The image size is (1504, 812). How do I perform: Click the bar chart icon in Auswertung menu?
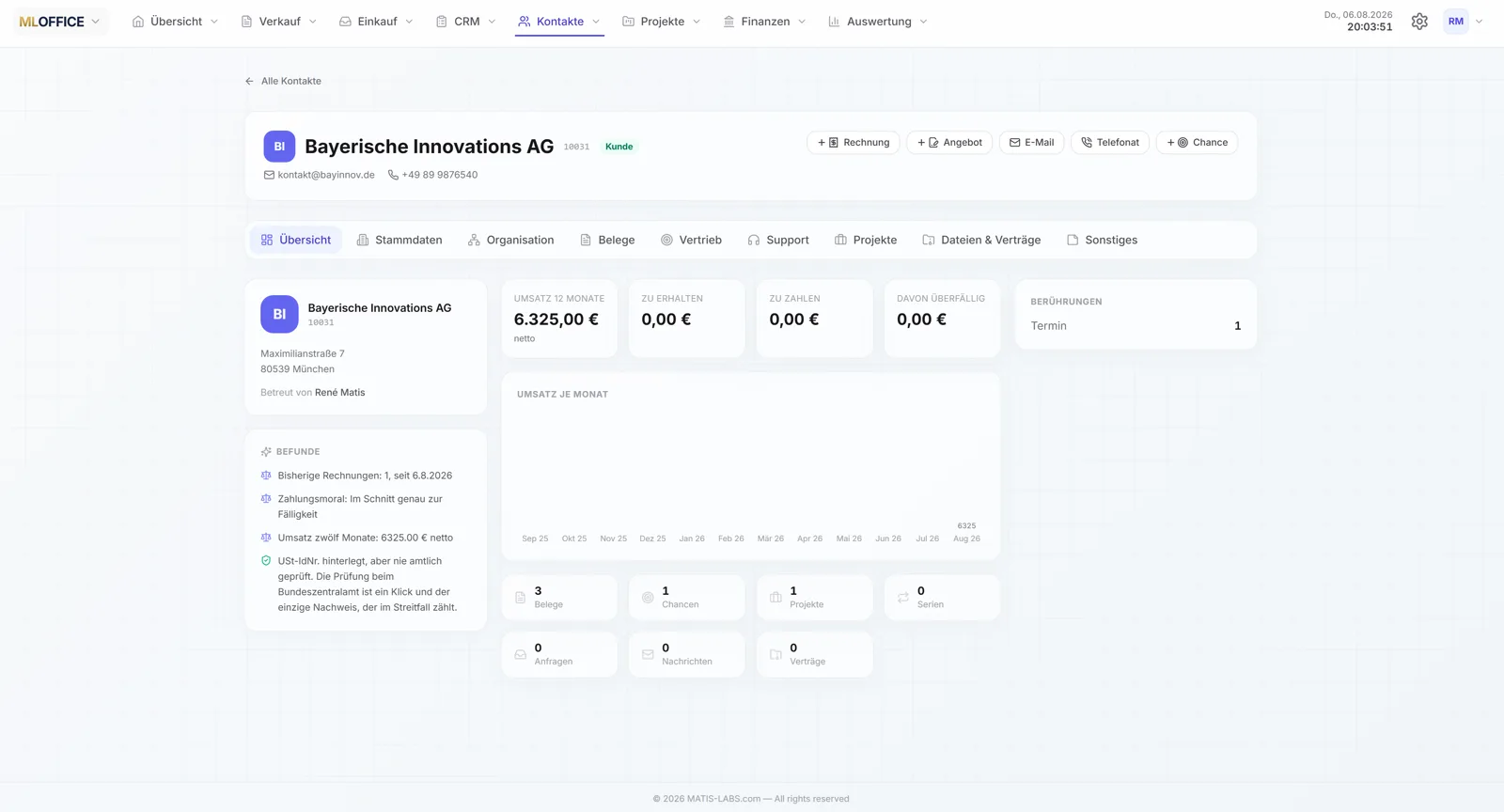click(x=834, y=22)
